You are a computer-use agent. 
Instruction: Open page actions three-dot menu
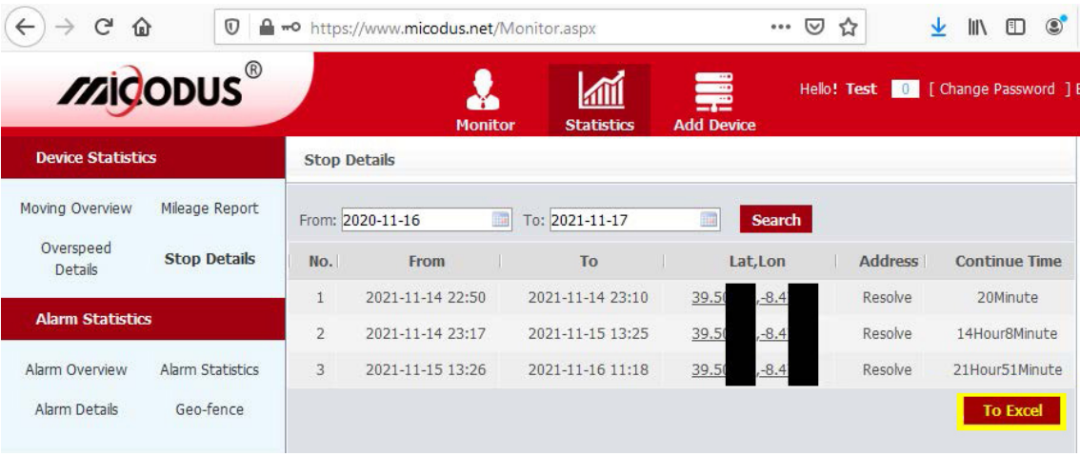(780, 27)
